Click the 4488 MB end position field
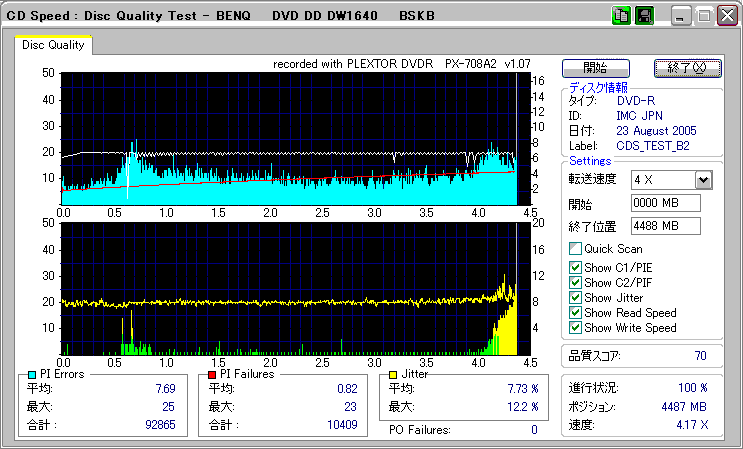The height and width of the screenshot is (449, 743). pyautogui.click(x=665, y=226)
